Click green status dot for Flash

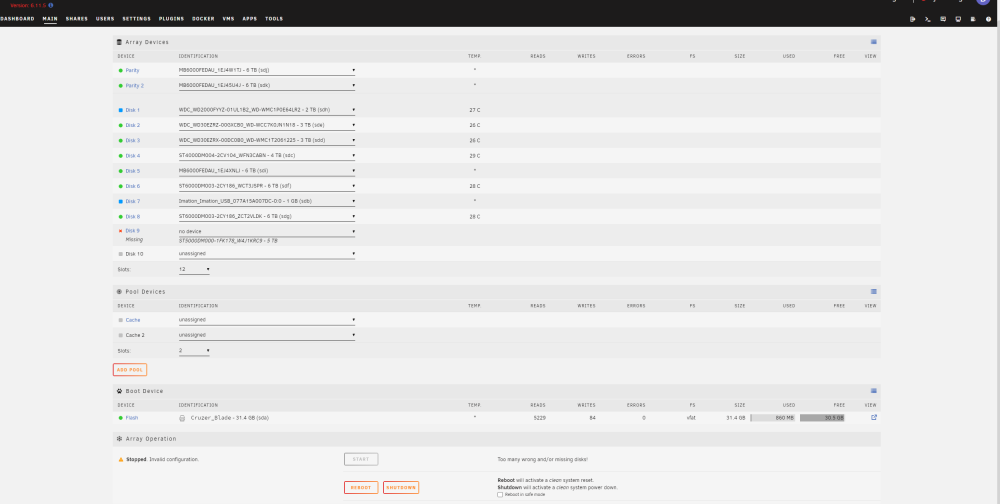(x=121, y=418)
